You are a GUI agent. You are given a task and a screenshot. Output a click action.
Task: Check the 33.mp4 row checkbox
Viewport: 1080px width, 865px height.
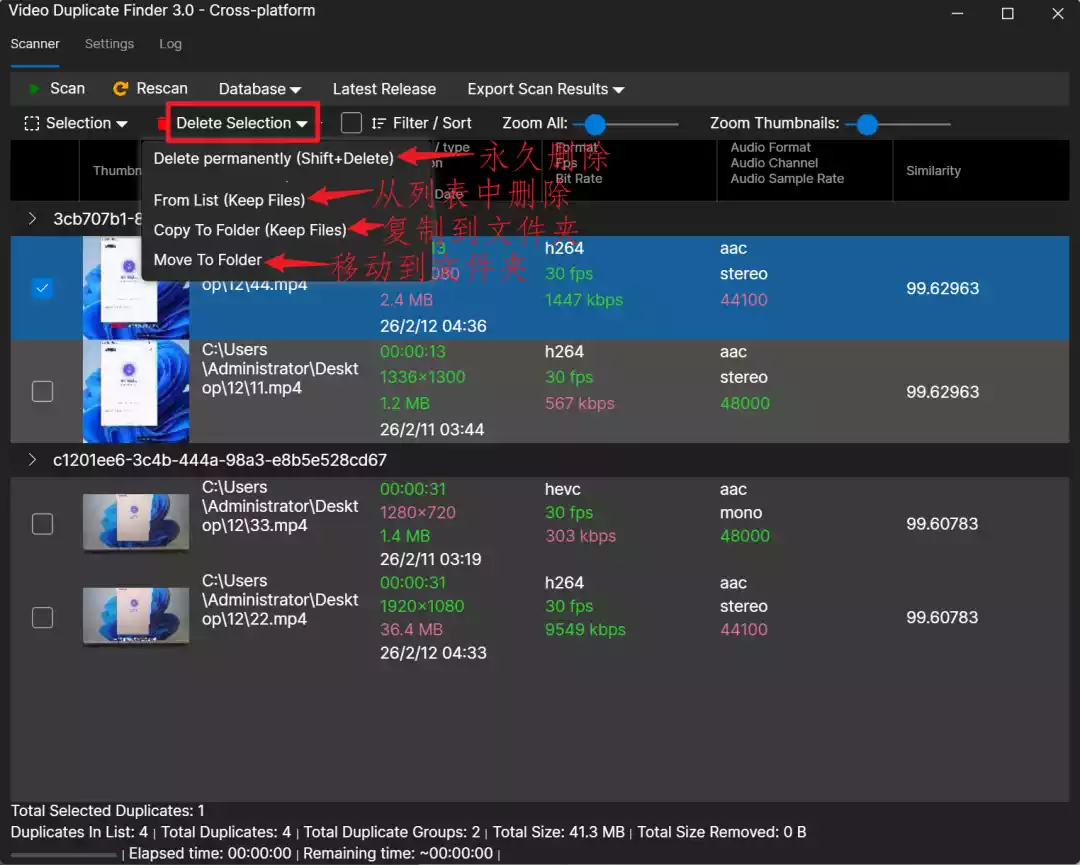(x=43, y=524)
